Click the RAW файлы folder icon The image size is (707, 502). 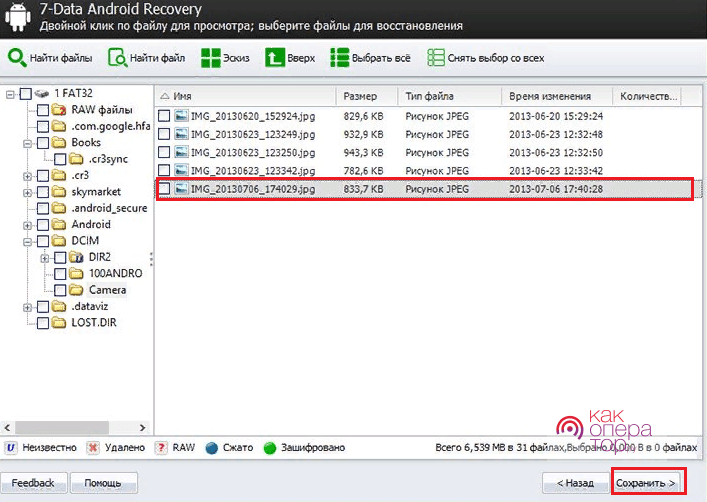pyautogui.click(x=59, y=110)
